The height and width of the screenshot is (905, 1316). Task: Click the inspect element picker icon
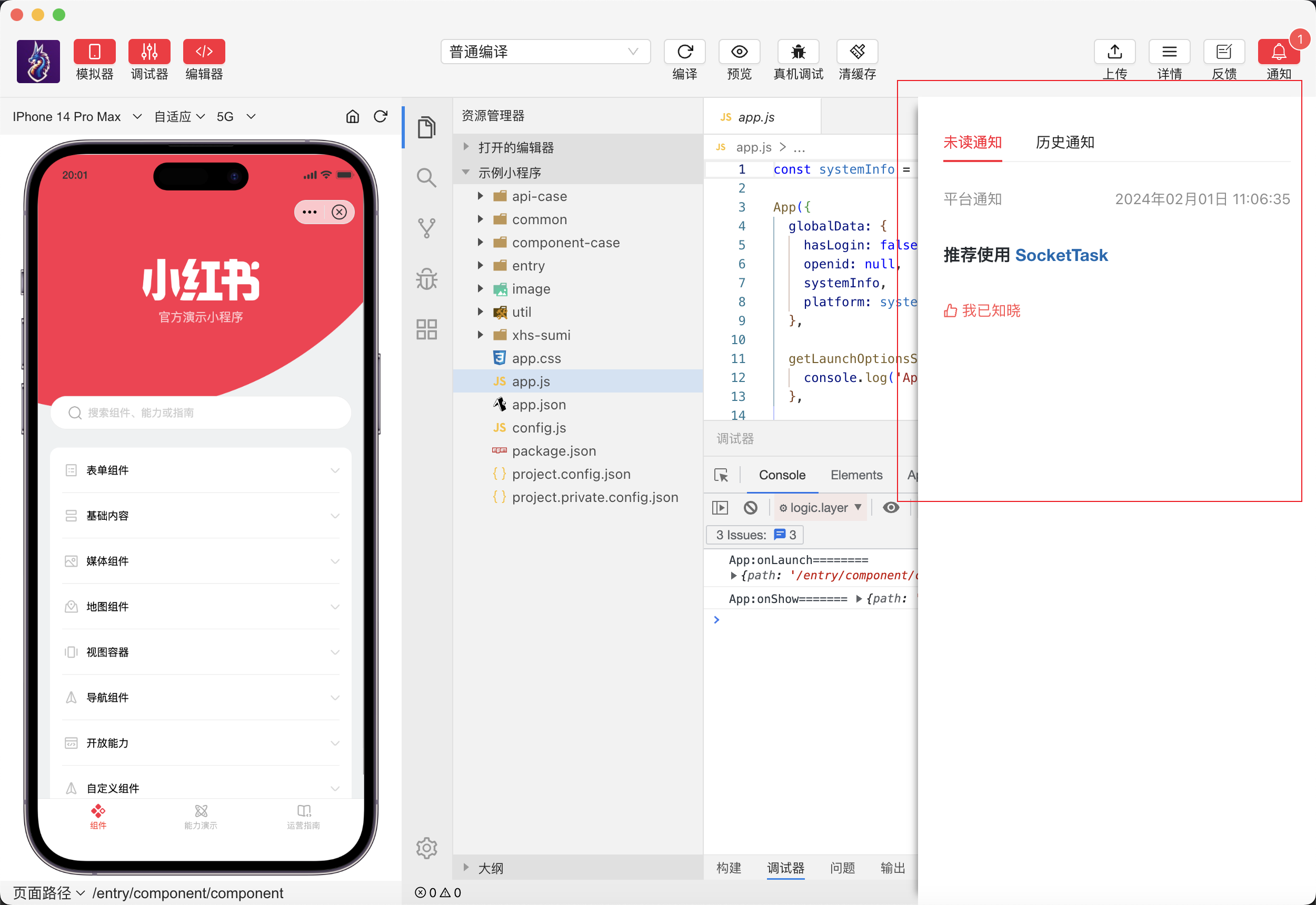721,475
